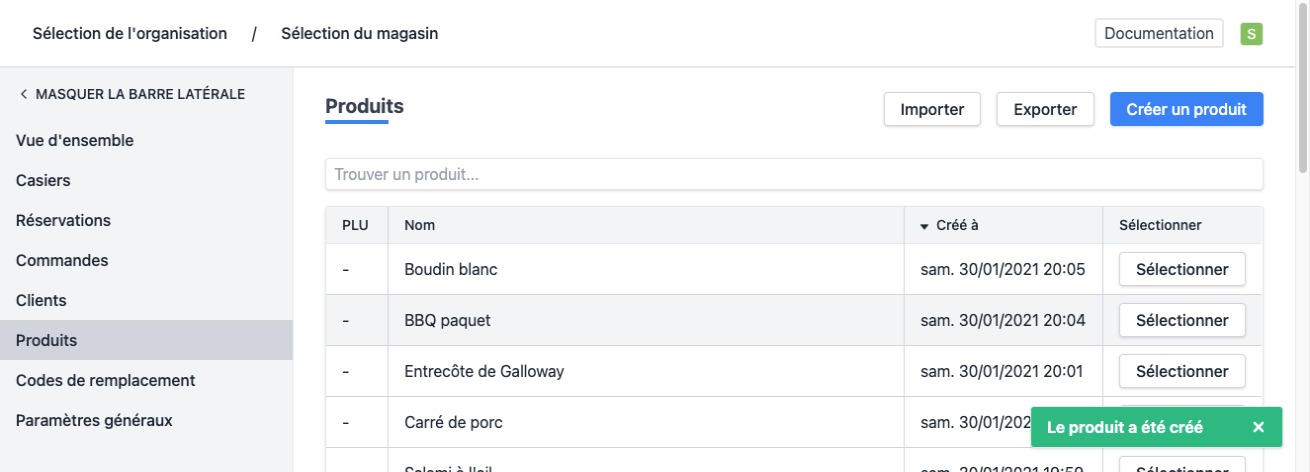
Task: Select the Entrecôte de Galloway product
Action: [x=1182, y=372]
